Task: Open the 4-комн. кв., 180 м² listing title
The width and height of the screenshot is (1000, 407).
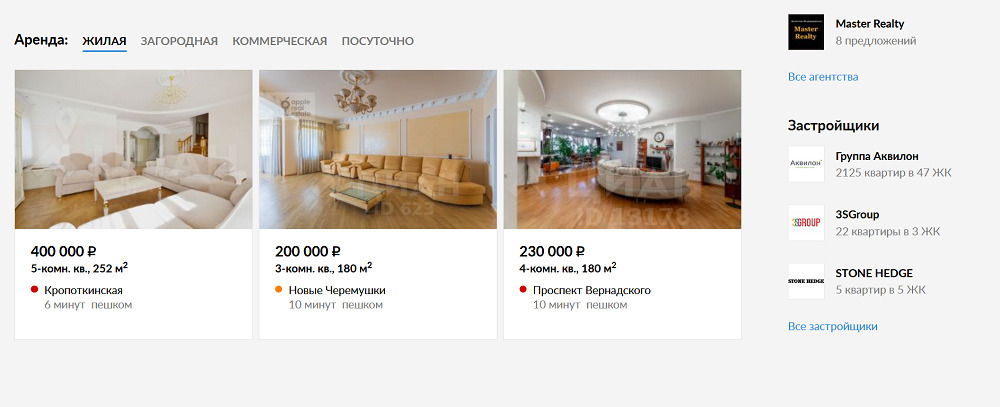Action: pyautogui.click(x=568, y=268)
